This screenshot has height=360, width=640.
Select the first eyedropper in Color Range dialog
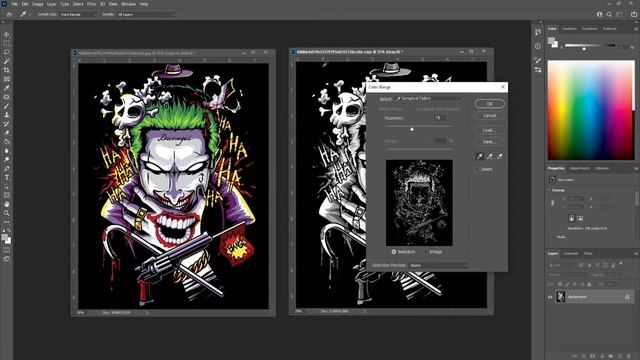tap(480, 156)
